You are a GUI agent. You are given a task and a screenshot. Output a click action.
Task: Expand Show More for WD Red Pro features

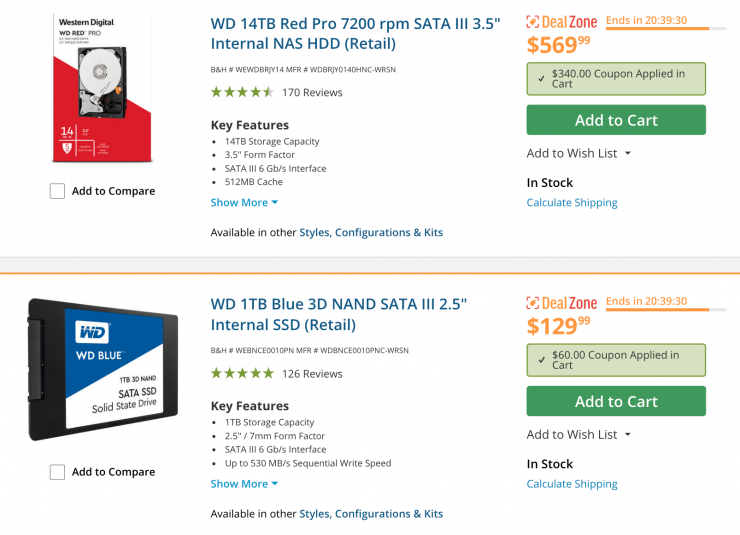244,202
